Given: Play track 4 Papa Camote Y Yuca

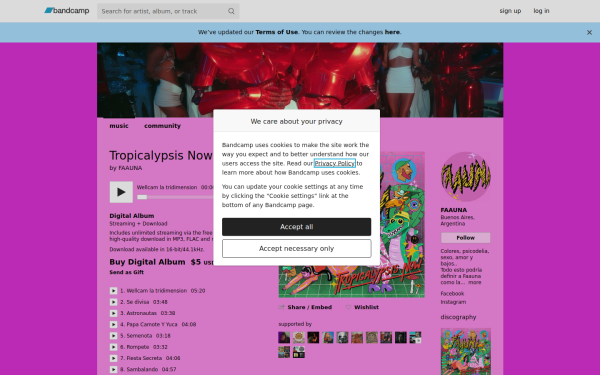Looking at the screenshot, I should click(x=113, y=324).
